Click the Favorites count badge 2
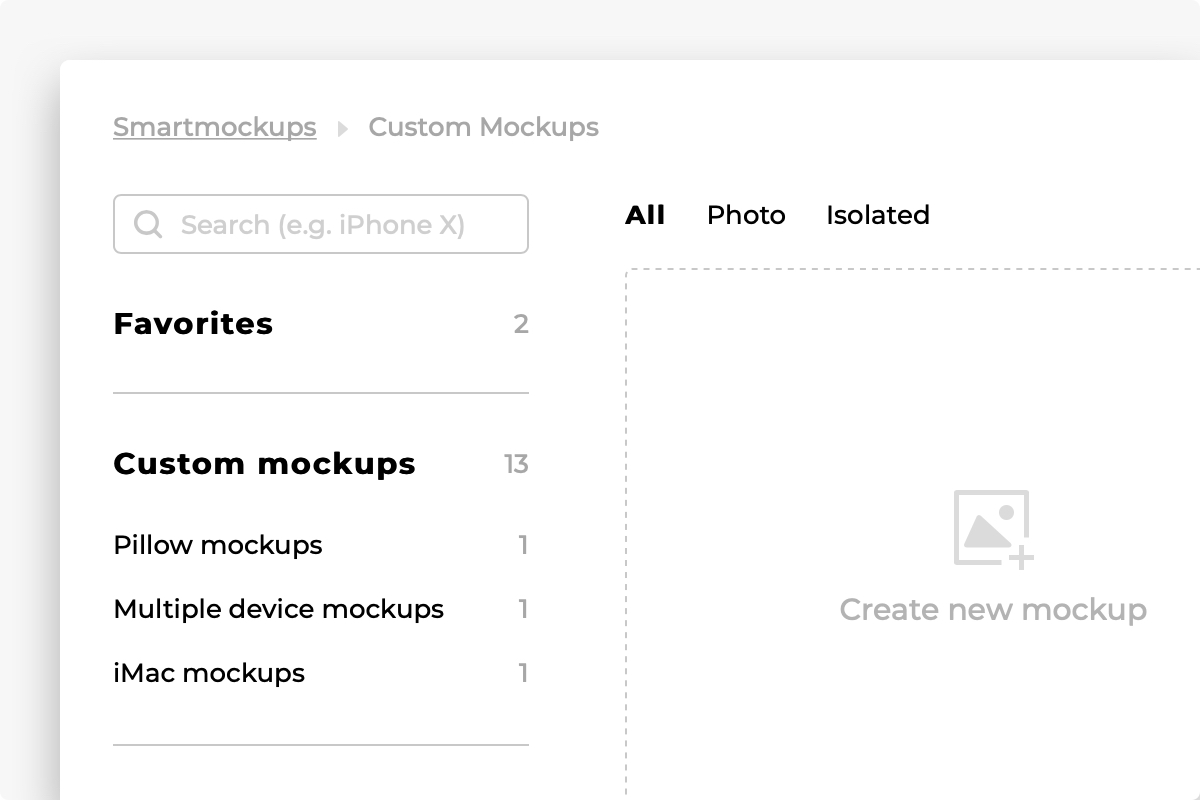This screenshot has width=1200, height=800. [x=520, y=324]
